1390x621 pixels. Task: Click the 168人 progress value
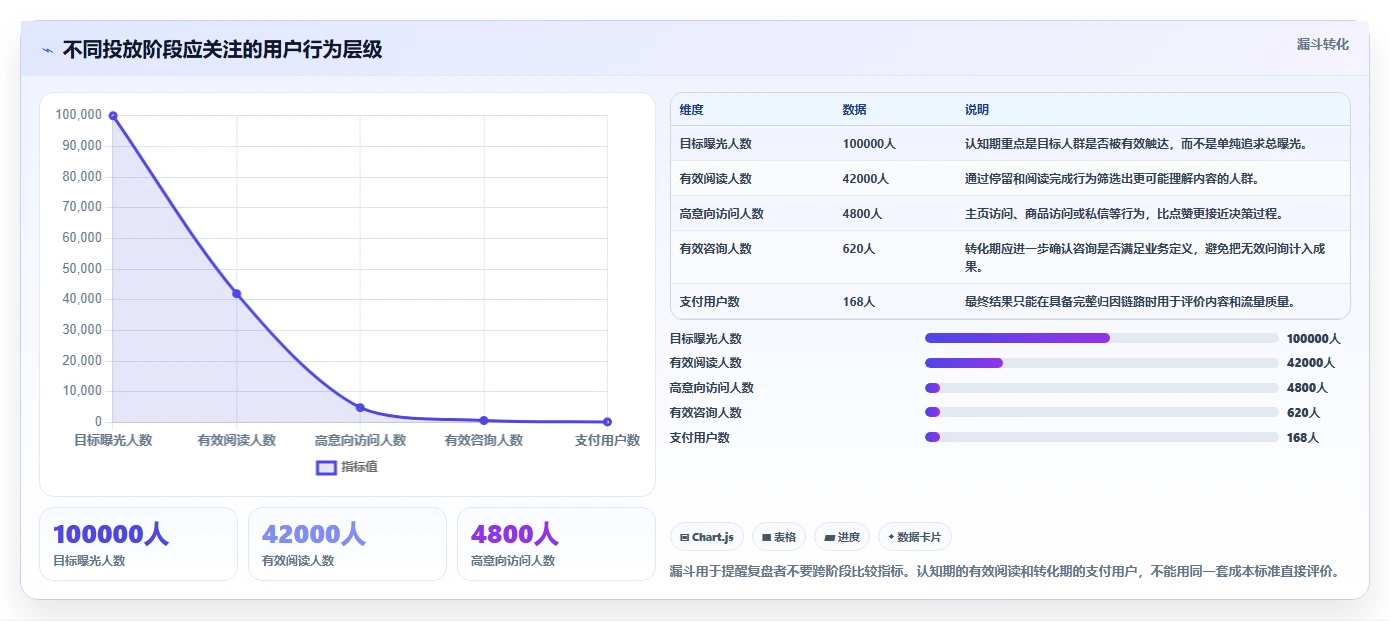point(1303,438)
